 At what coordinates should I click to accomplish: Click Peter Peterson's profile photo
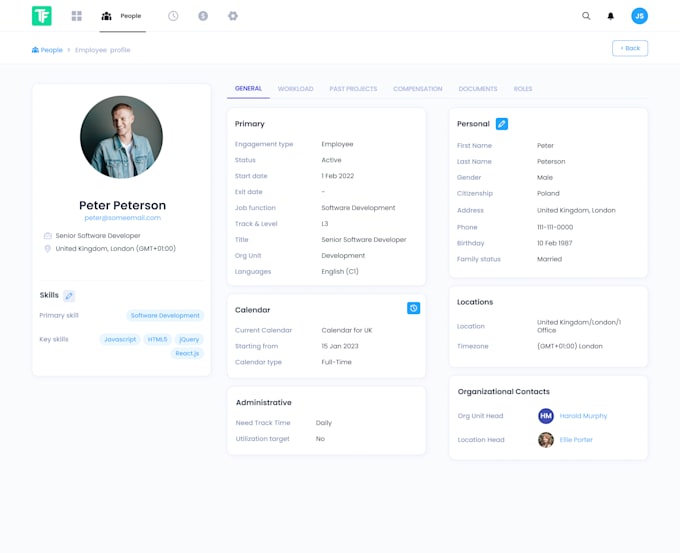[x=121, y=137]
